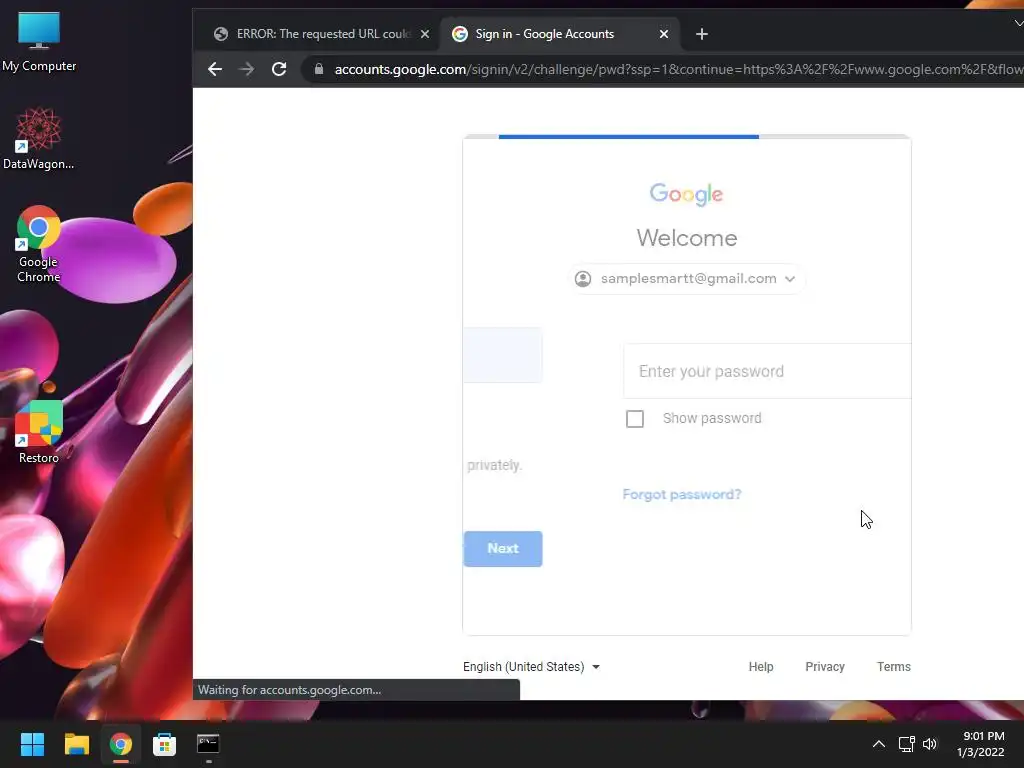Close the Sign in - Google Accounts tab
This screenshot has width=1024, height=768.
tap(664, 34)
